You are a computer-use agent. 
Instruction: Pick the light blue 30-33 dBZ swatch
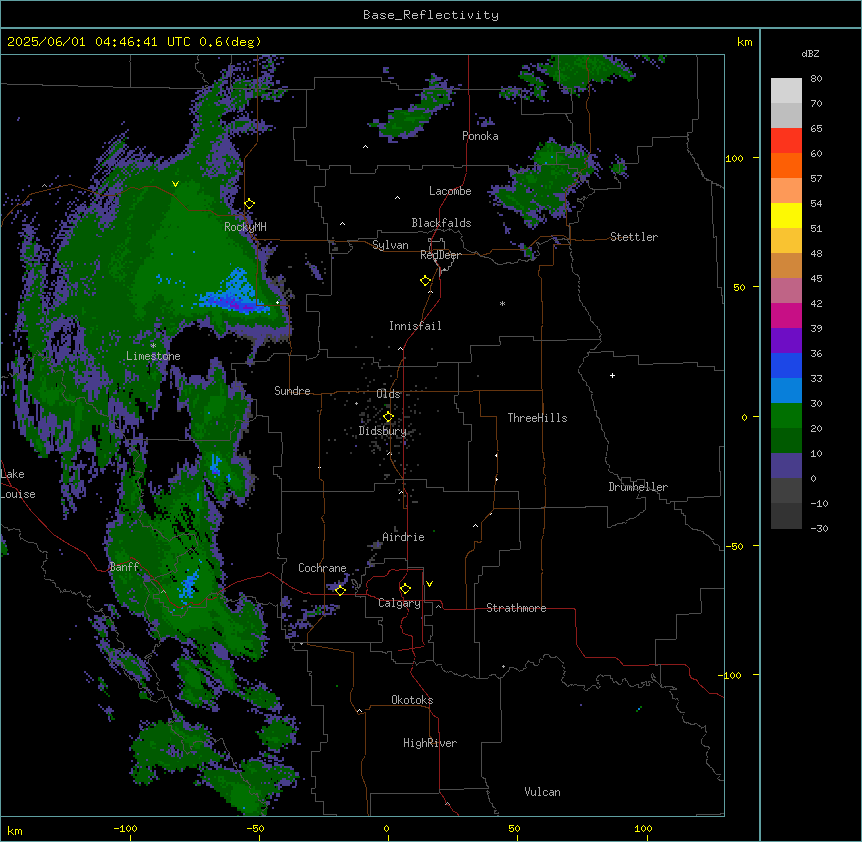tap(786, 391)
